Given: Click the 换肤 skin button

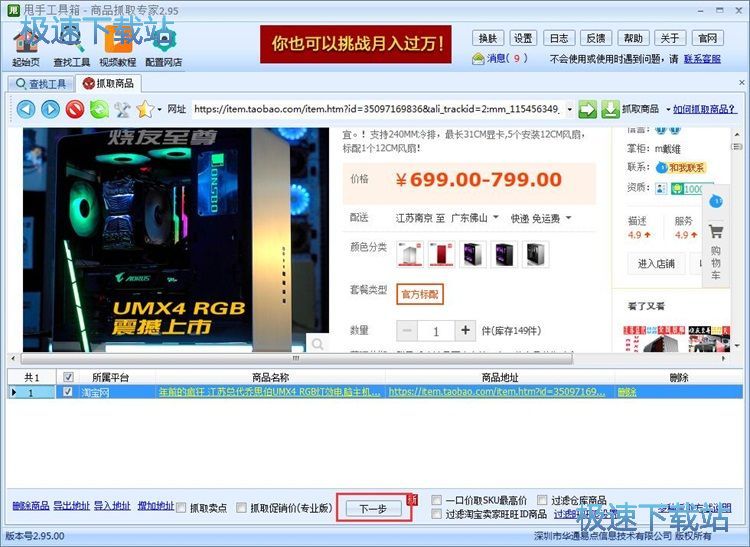Looking at the screenshot, I should tap(487, 38).
